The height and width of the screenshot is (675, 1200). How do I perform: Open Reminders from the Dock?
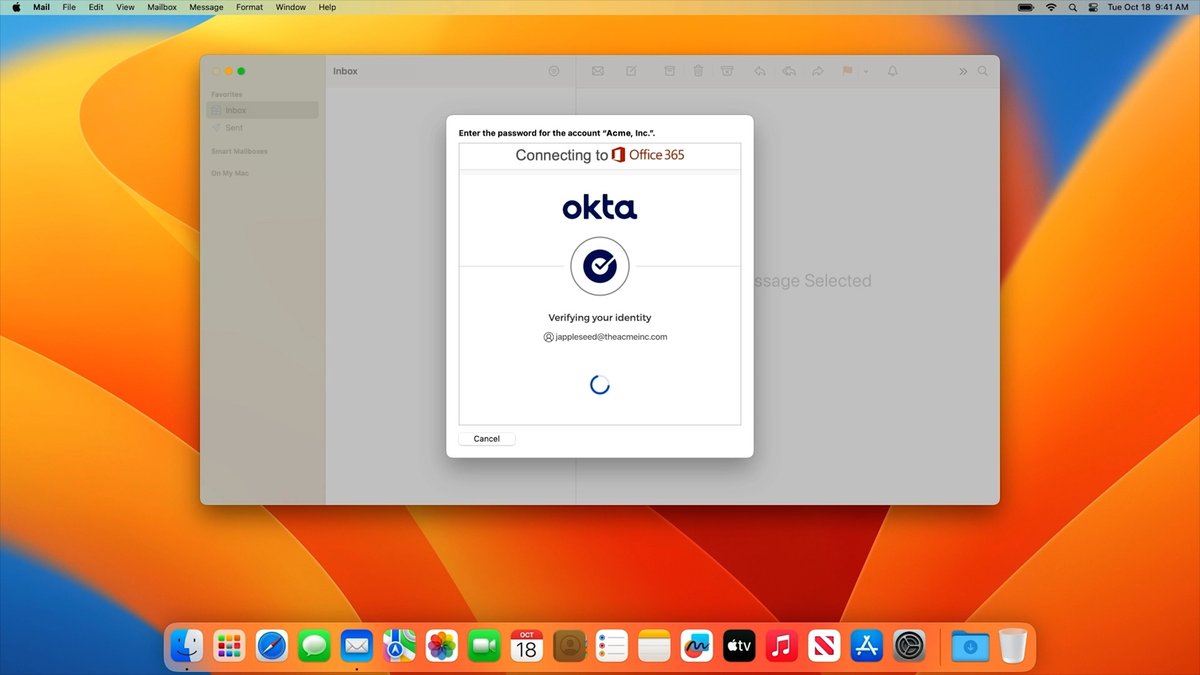click(x=611, y=646)
